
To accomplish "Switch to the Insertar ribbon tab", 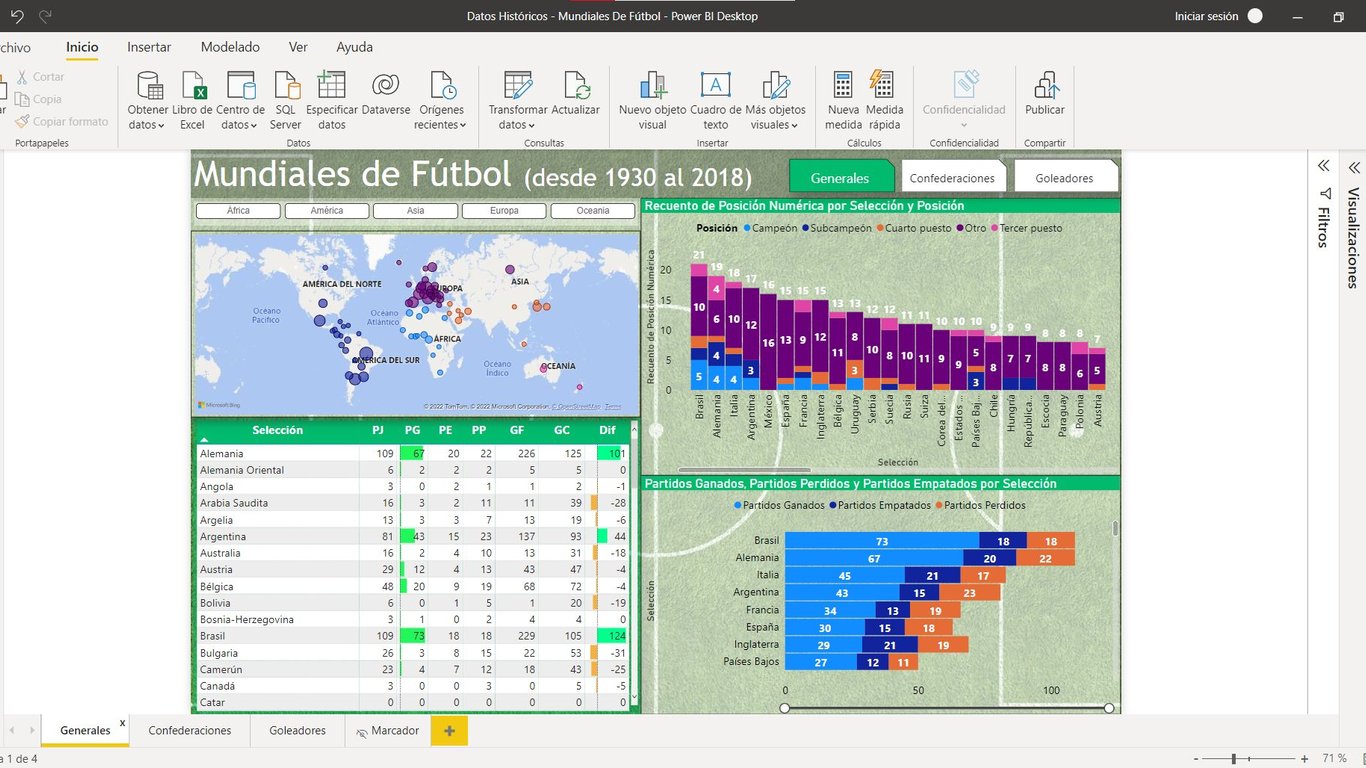I will point(149,47).
